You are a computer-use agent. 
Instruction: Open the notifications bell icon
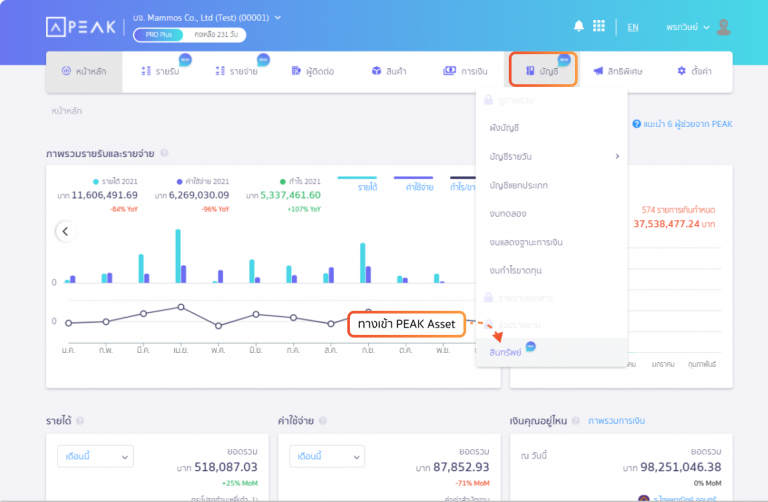coord(578,26)
